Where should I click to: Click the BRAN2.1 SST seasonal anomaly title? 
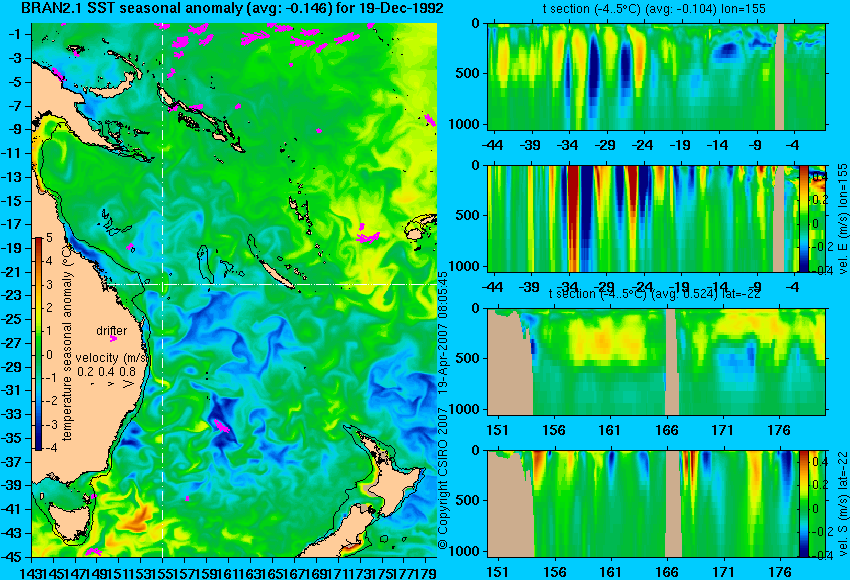point(232,8)
